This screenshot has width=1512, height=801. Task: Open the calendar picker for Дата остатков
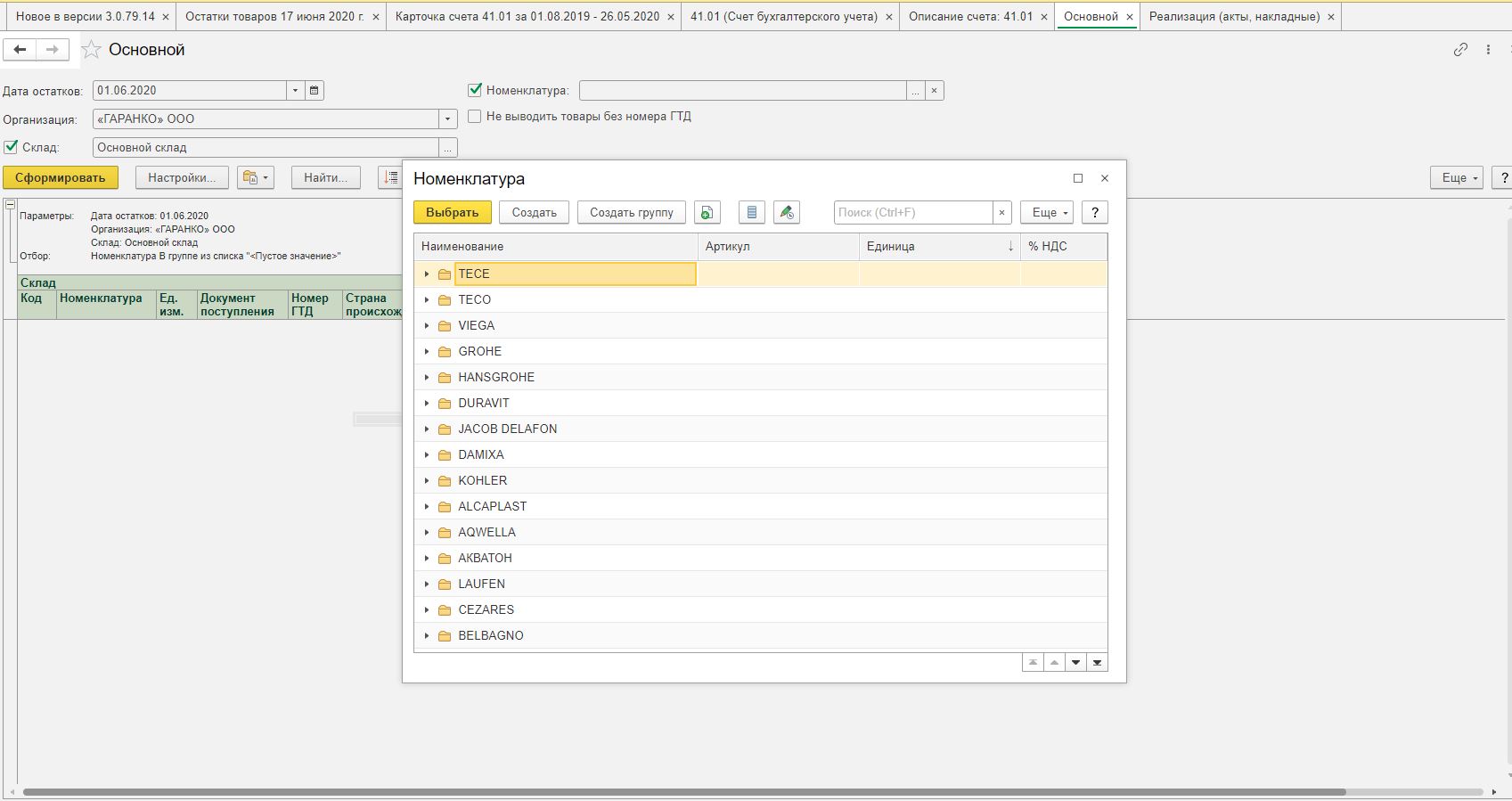[315, 90]
